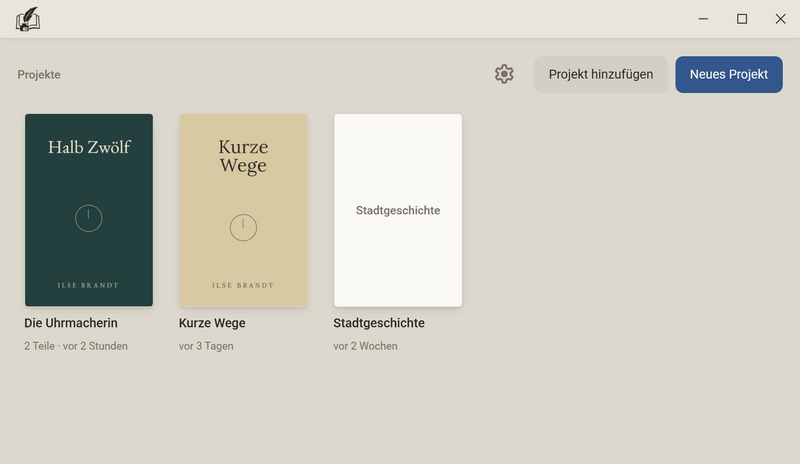Click the quill-and-book app logo

[28, 19]
